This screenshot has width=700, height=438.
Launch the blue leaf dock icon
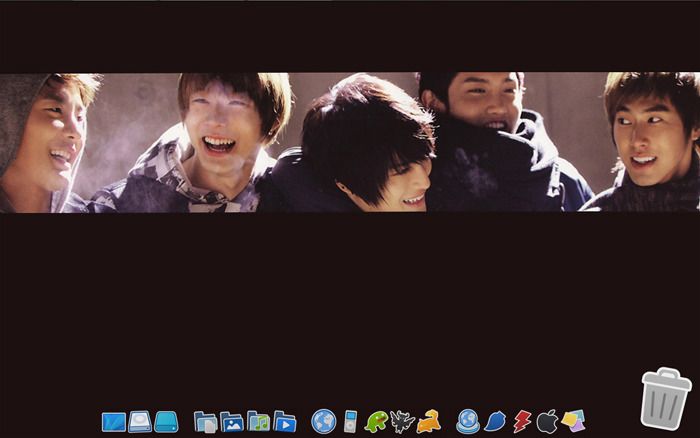(x=495, y=421)
